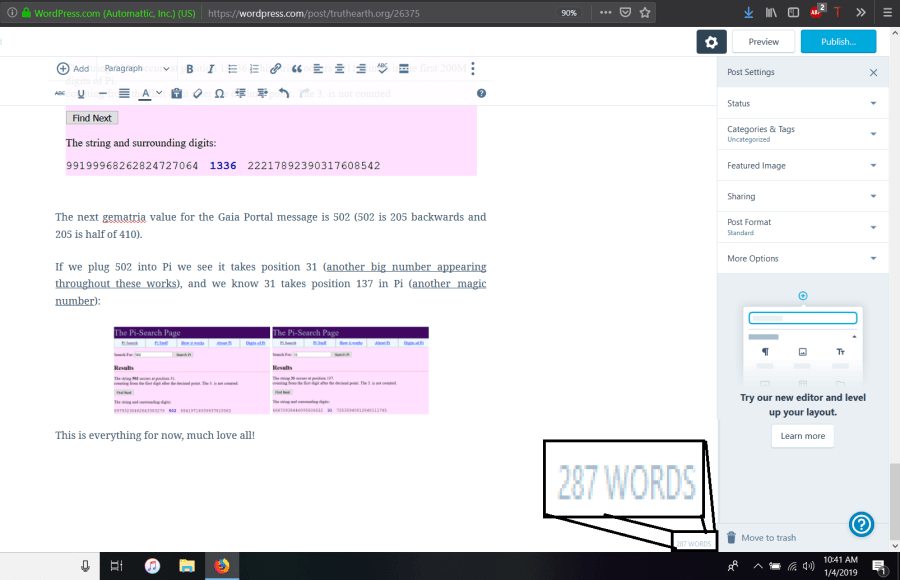This screenshot has height=580, width=900.
Task: Open the editor help icon
Action: coord(481,93)
